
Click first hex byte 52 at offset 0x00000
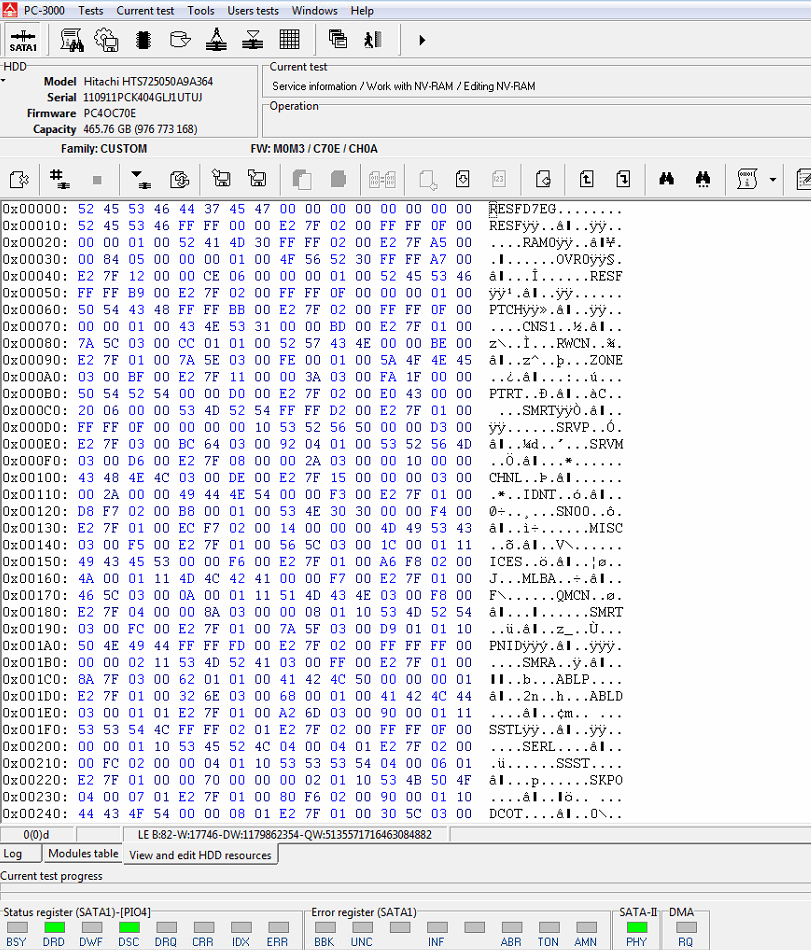(x=86, y=209)
